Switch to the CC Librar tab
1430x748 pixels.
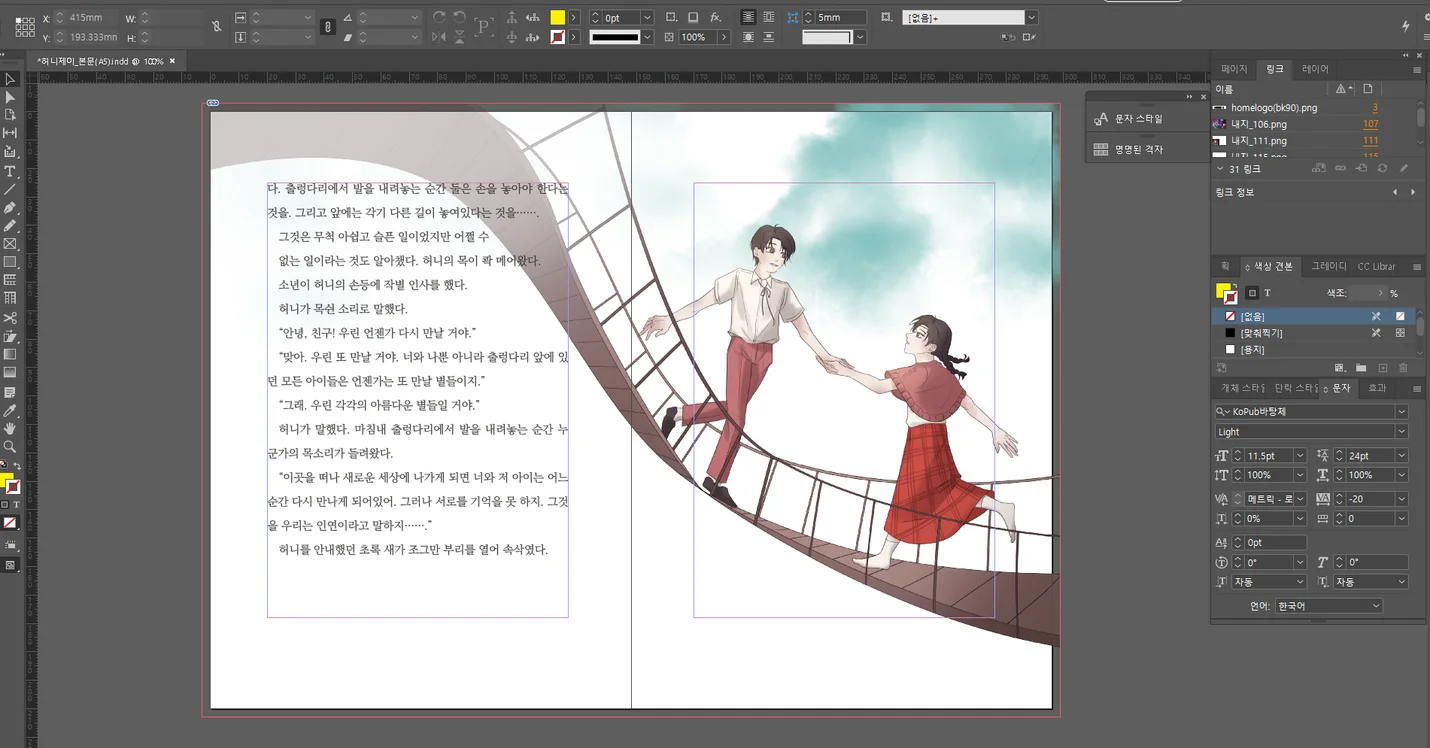1376,267
